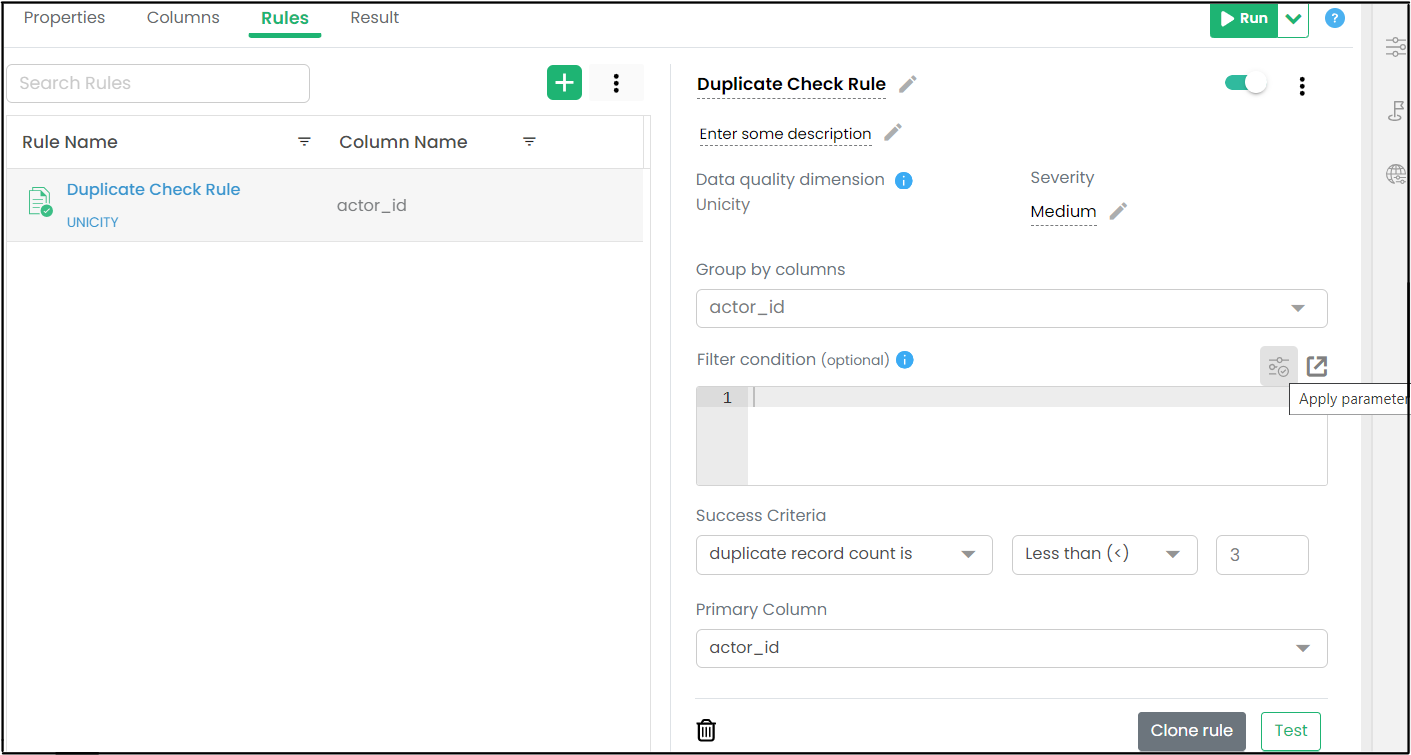Click the Medium severity value
This screenshot has width=1411, height=755.
[1063, 212]
